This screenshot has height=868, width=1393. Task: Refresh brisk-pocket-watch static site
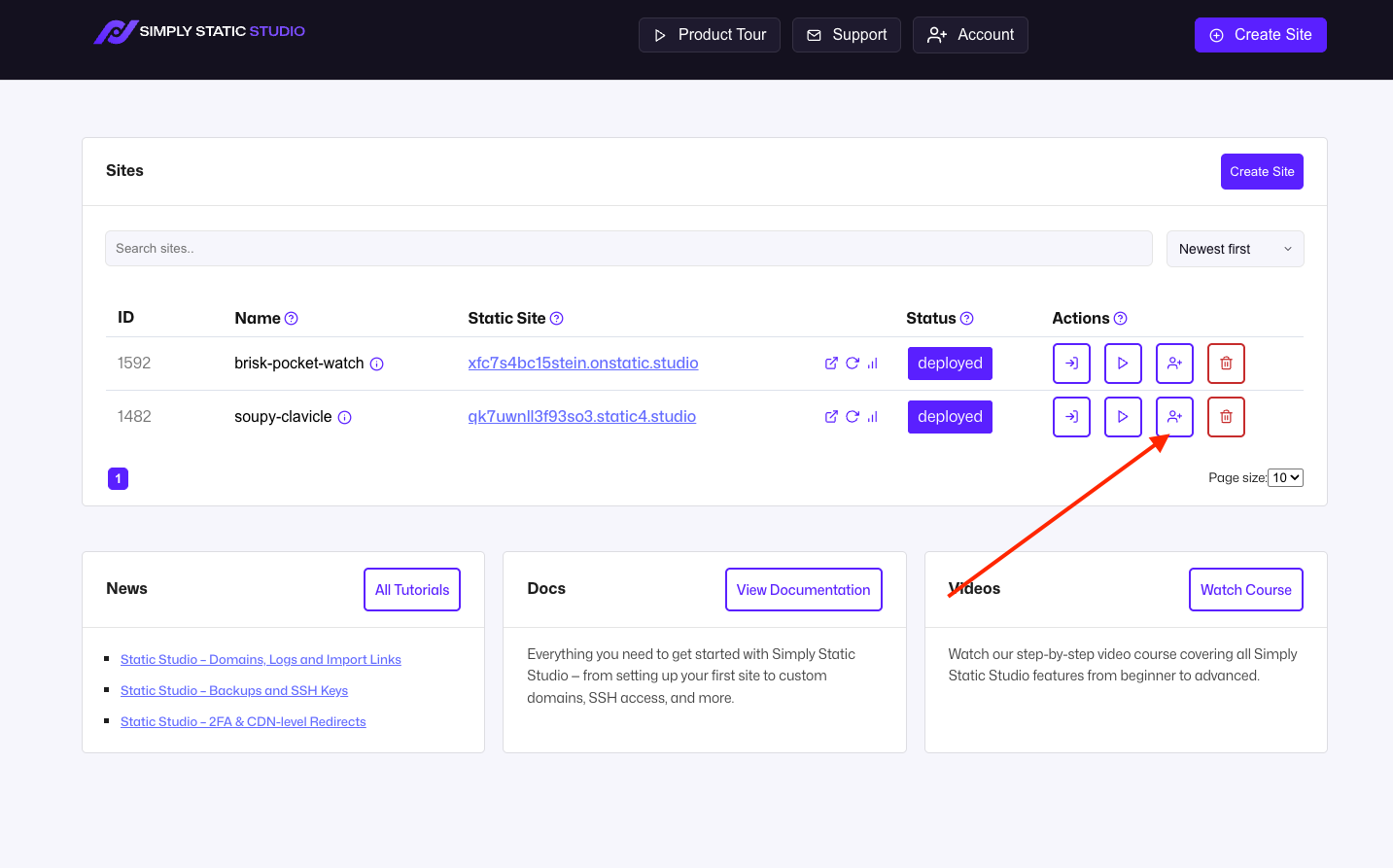click(x=853, y=364)
